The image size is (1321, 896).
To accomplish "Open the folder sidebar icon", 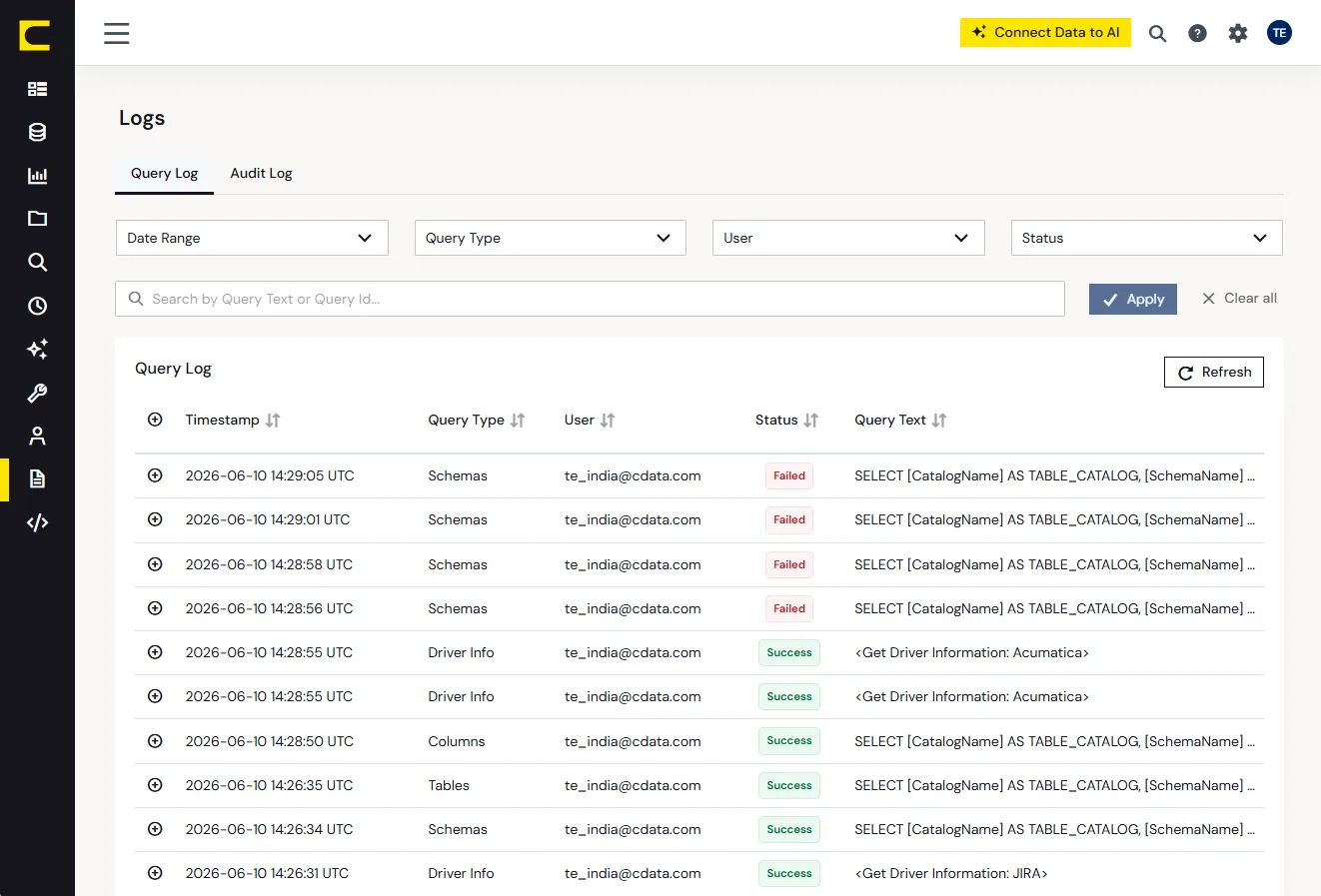I will coord(37,219).
